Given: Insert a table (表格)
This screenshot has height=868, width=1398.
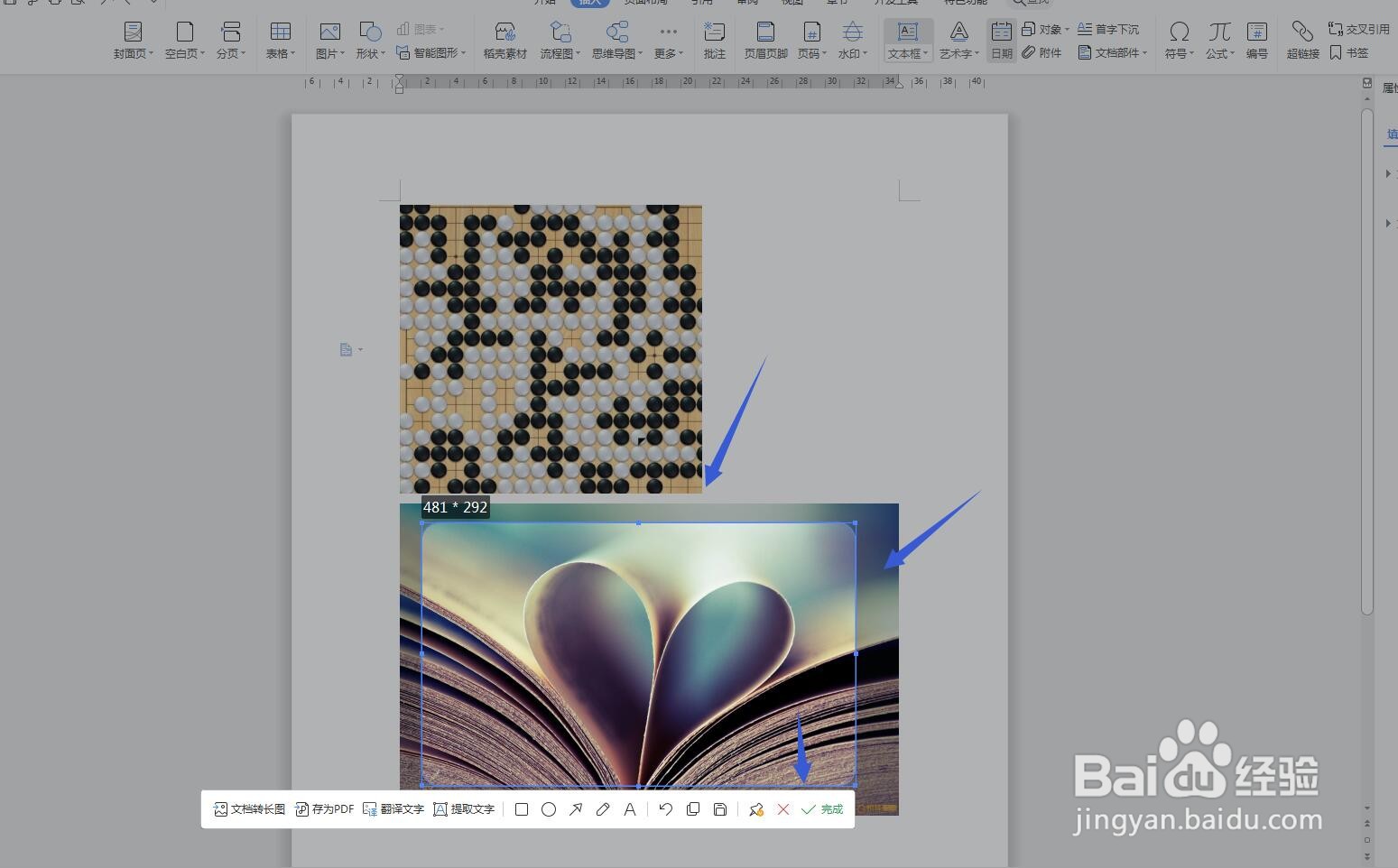Looking at the screenshot, I should click(x=280, y=41).
